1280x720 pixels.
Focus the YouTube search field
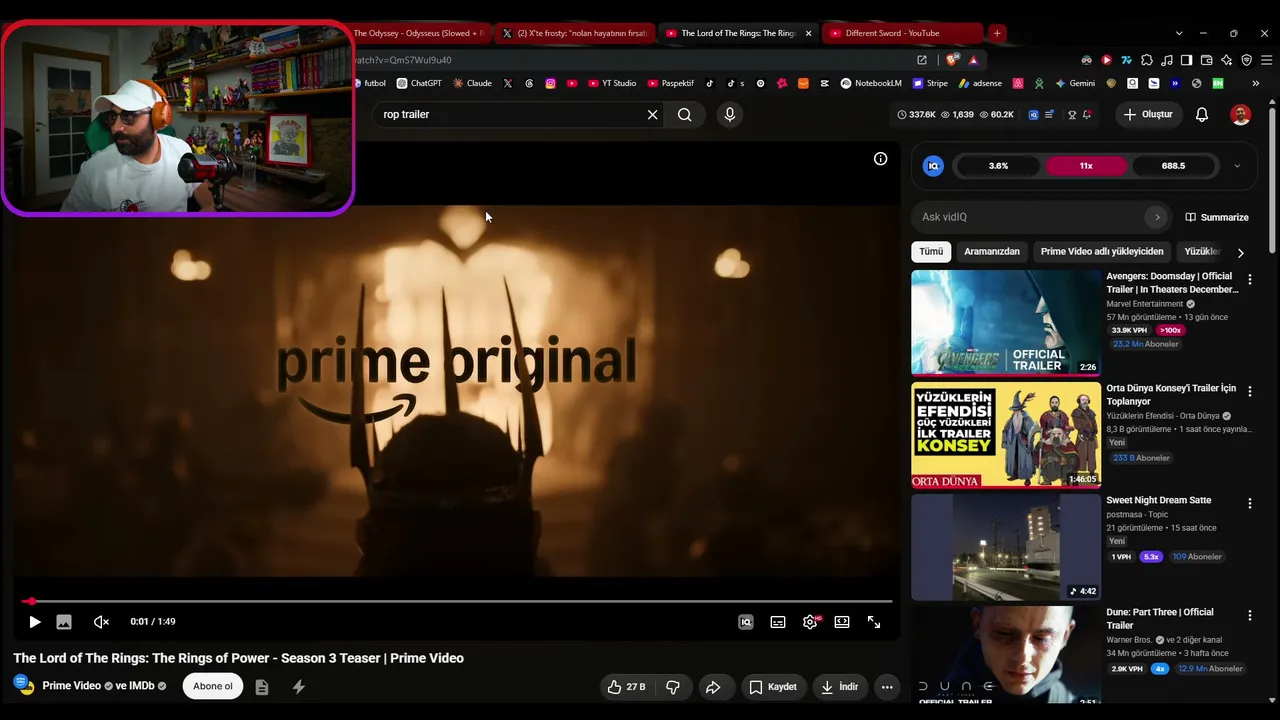coord(510,115)
